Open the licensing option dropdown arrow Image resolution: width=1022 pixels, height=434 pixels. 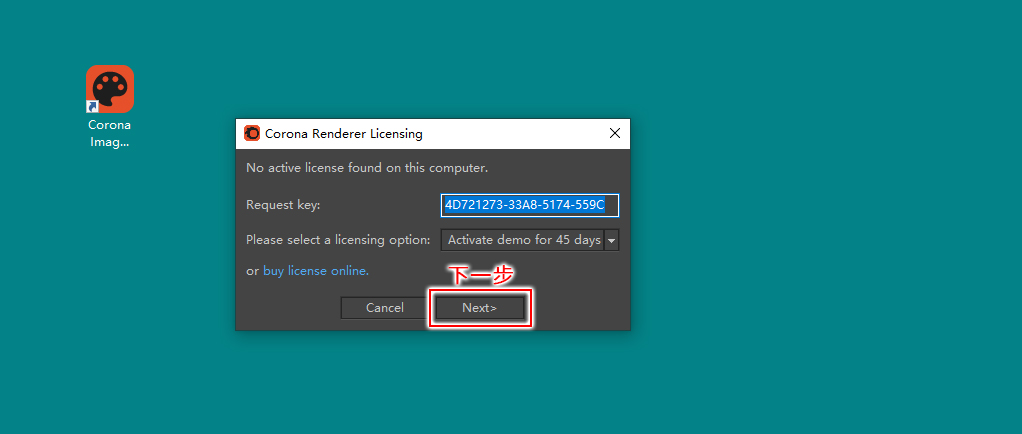[611, 240]
